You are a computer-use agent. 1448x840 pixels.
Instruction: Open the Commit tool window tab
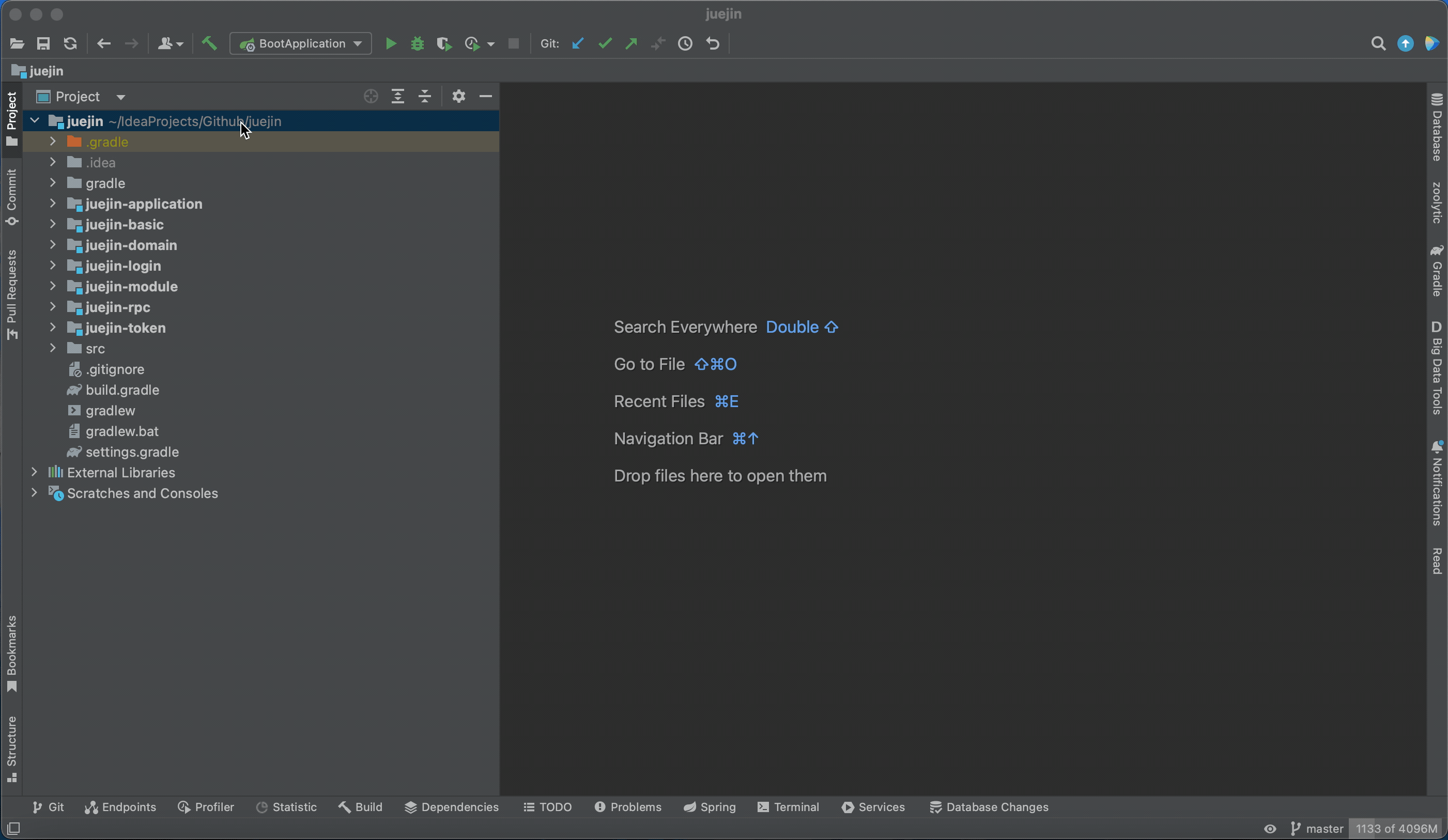(x=11, y=197)
